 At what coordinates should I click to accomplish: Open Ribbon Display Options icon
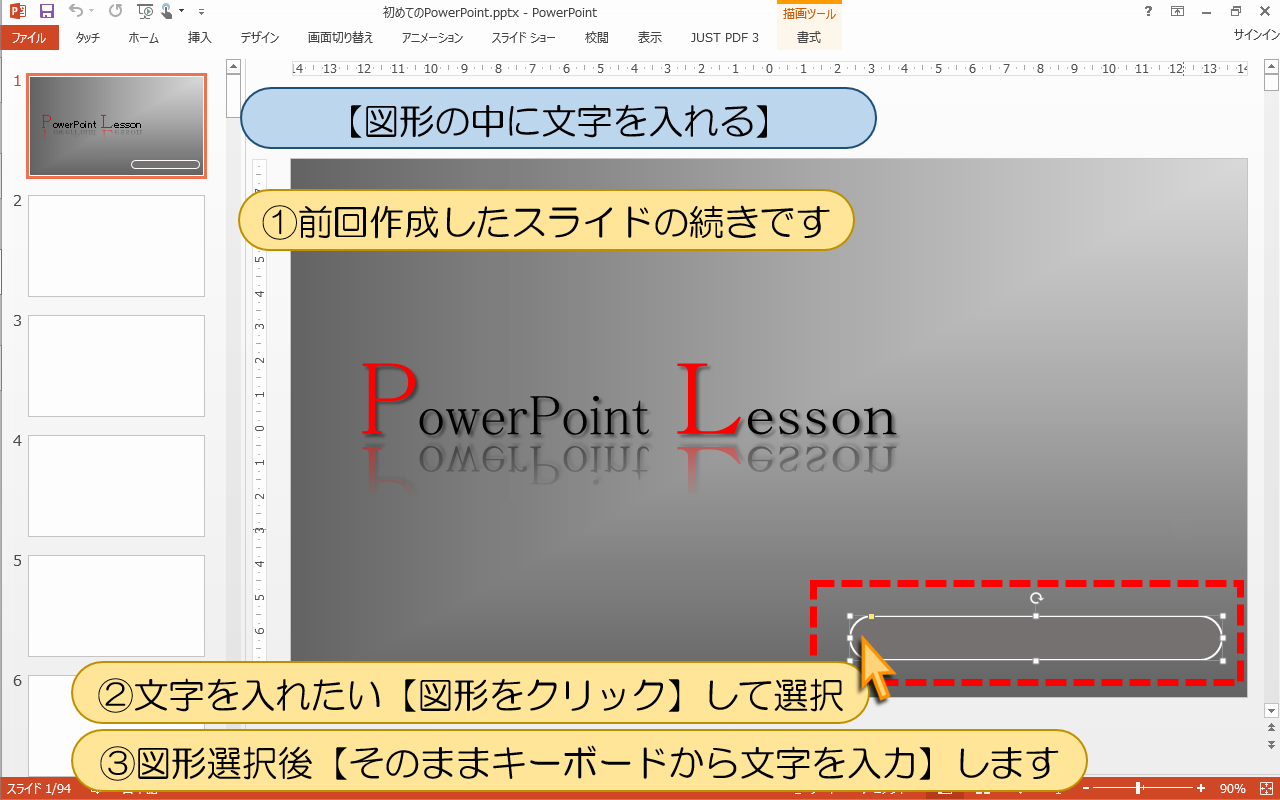click(x=1177, y=12)
